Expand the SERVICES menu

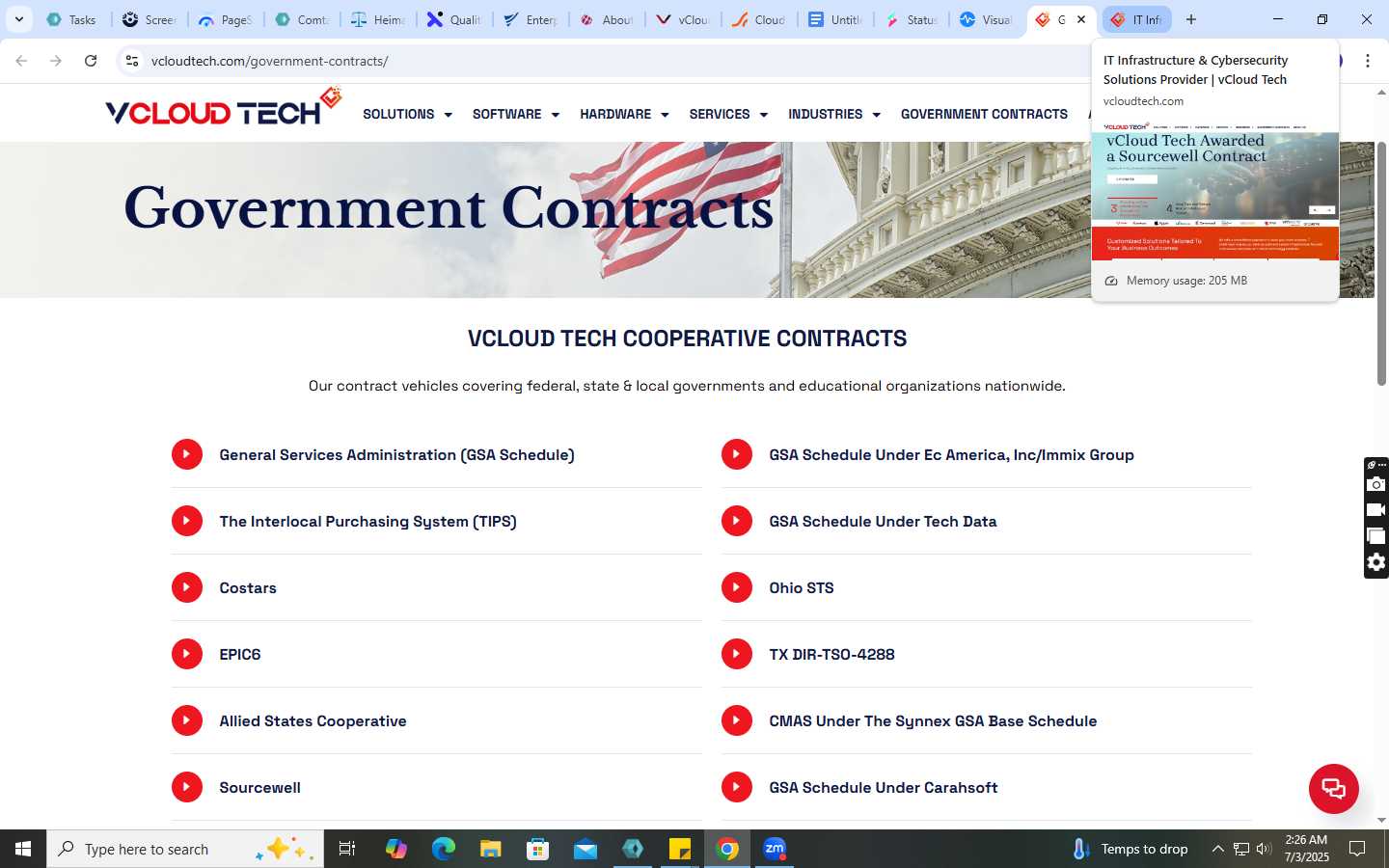point(728,114)
